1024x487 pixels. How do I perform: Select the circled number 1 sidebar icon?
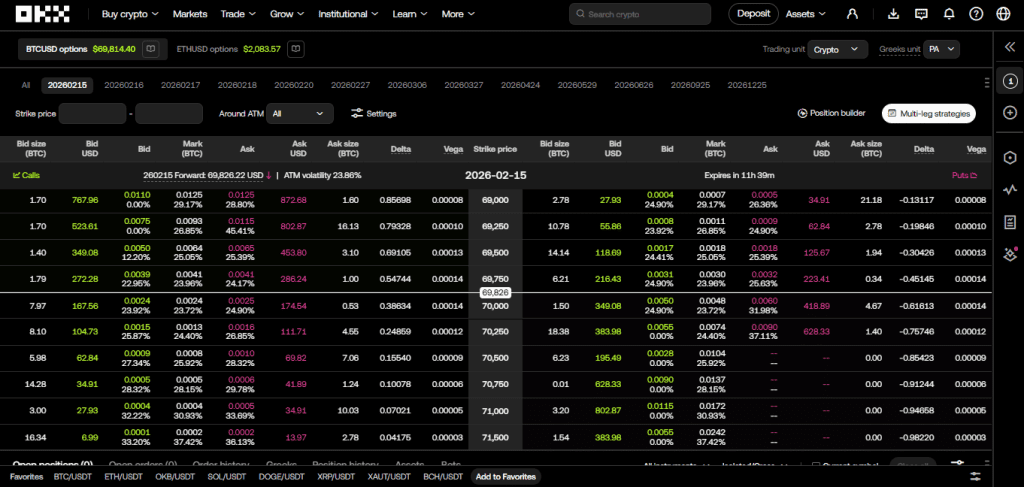[x=1010, y=81]
